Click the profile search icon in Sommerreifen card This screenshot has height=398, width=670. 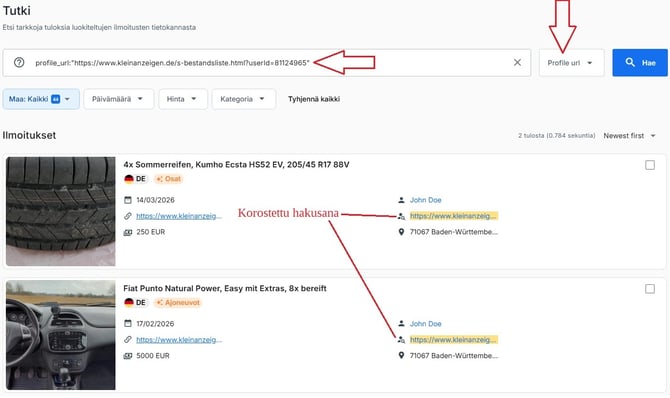pos(401,216)
